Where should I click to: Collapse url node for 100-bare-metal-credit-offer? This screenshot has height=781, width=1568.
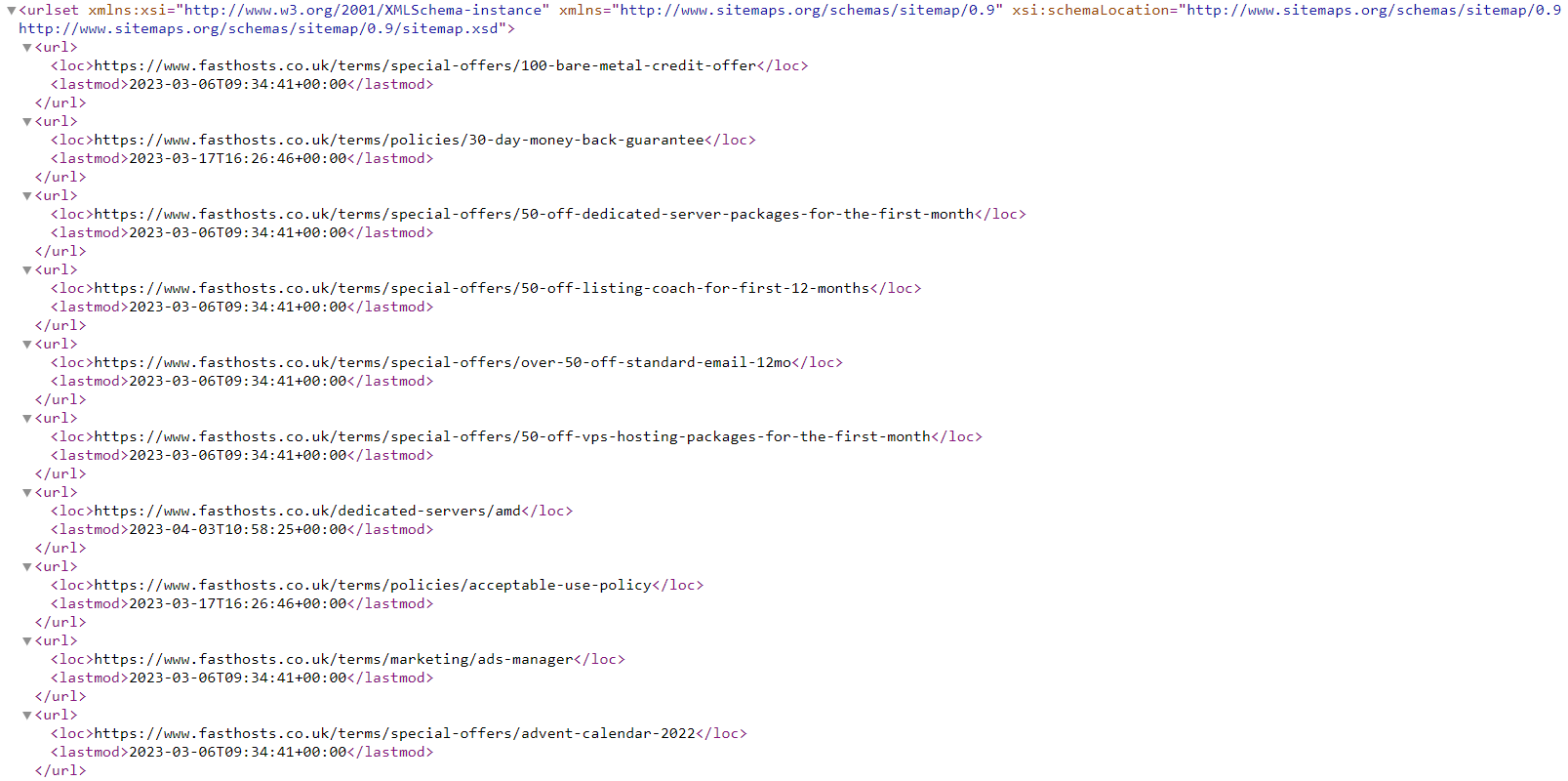click(27, 48)
